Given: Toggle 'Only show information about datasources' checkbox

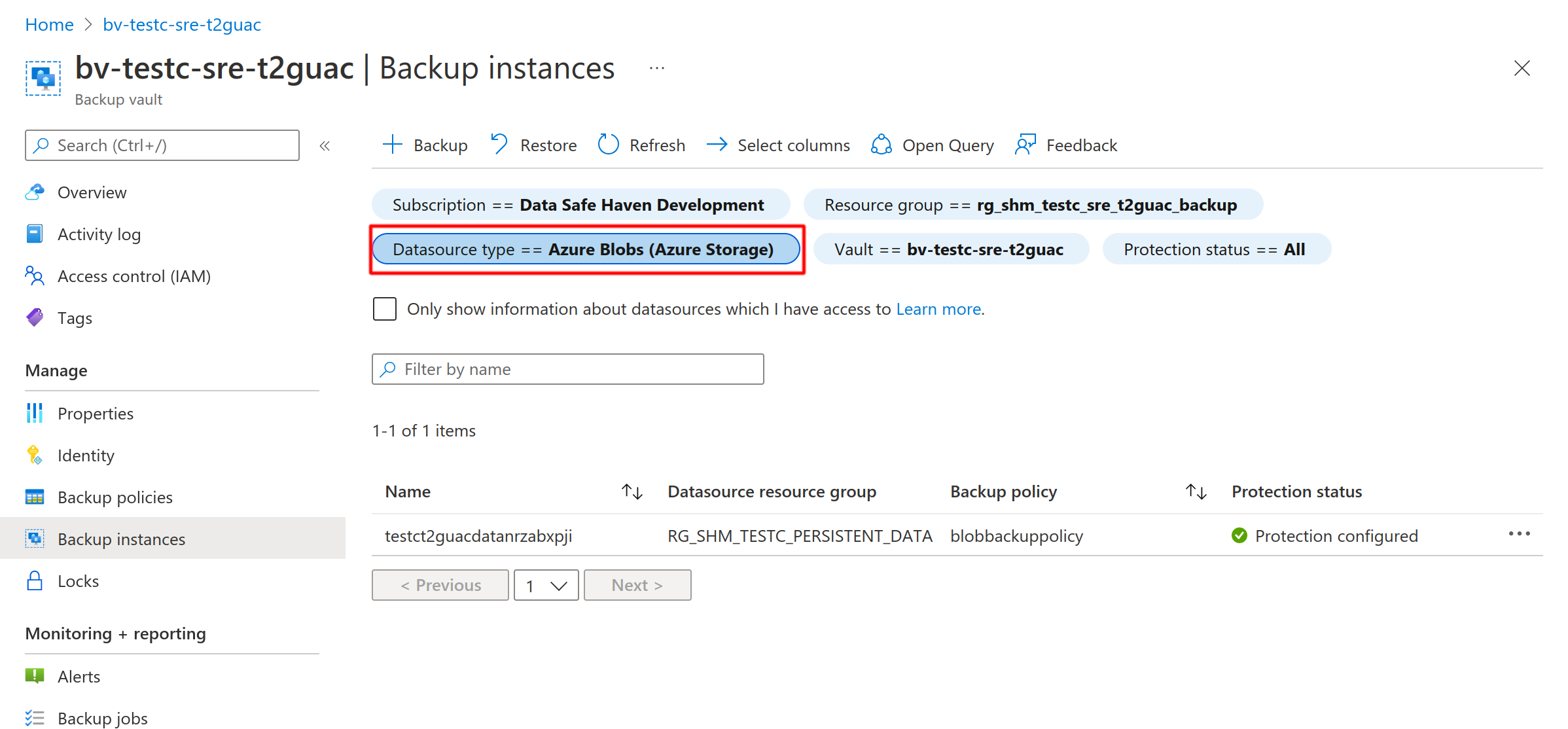Looking at the screenshot, I should 385,309.
